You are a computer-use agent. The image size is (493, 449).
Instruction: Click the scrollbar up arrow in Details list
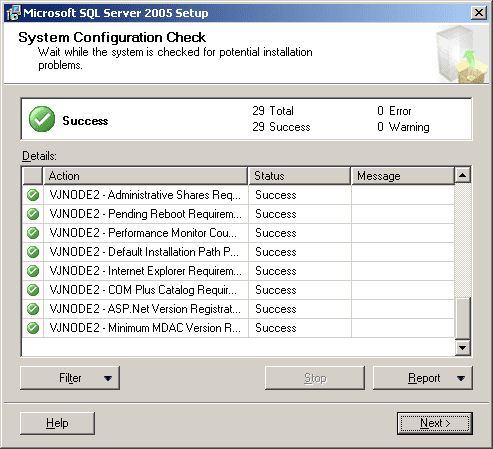pyautogui.click(x=463, y=175)
